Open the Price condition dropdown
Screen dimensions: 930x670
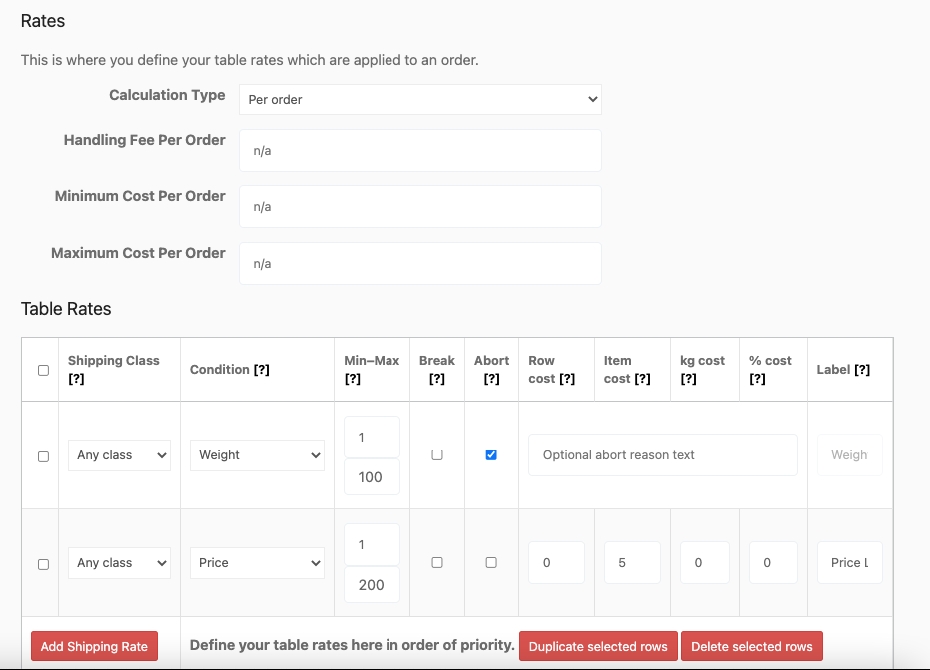click(257, 563)
